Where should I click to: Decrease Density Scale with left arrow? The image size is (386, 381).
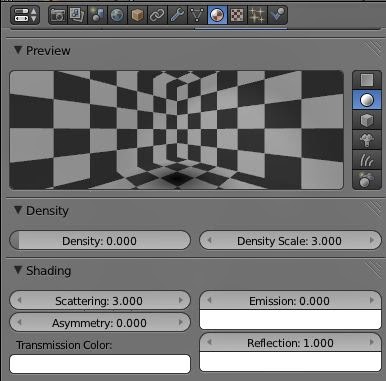pyautogui.click(x=209, y=240)
